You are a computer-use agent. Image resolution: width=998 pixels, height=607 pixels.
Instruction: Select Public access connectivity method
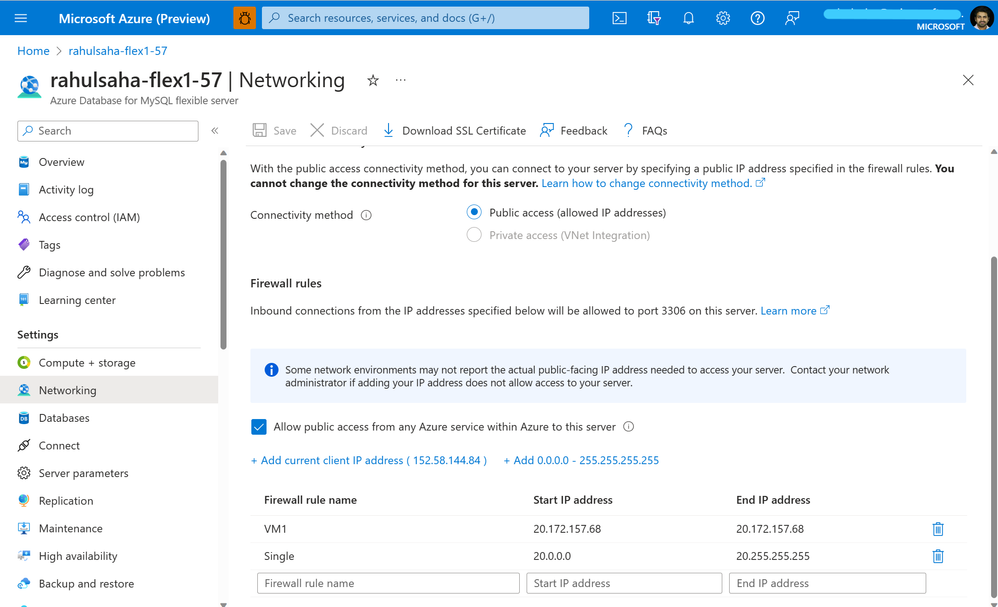pyautogui.click(x=474, y=213)
